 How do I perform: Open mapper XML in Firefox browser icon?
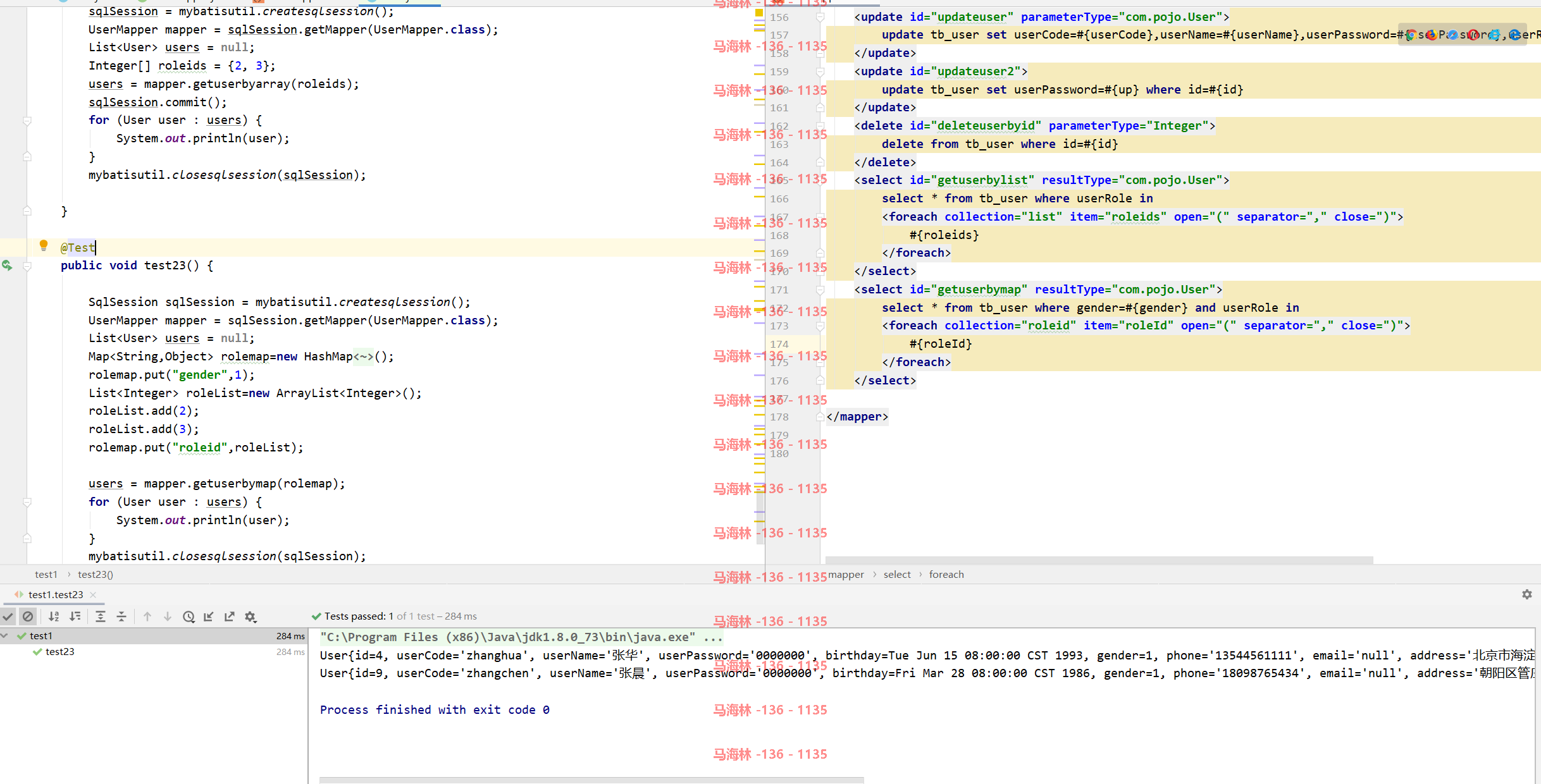[1432, 35]
